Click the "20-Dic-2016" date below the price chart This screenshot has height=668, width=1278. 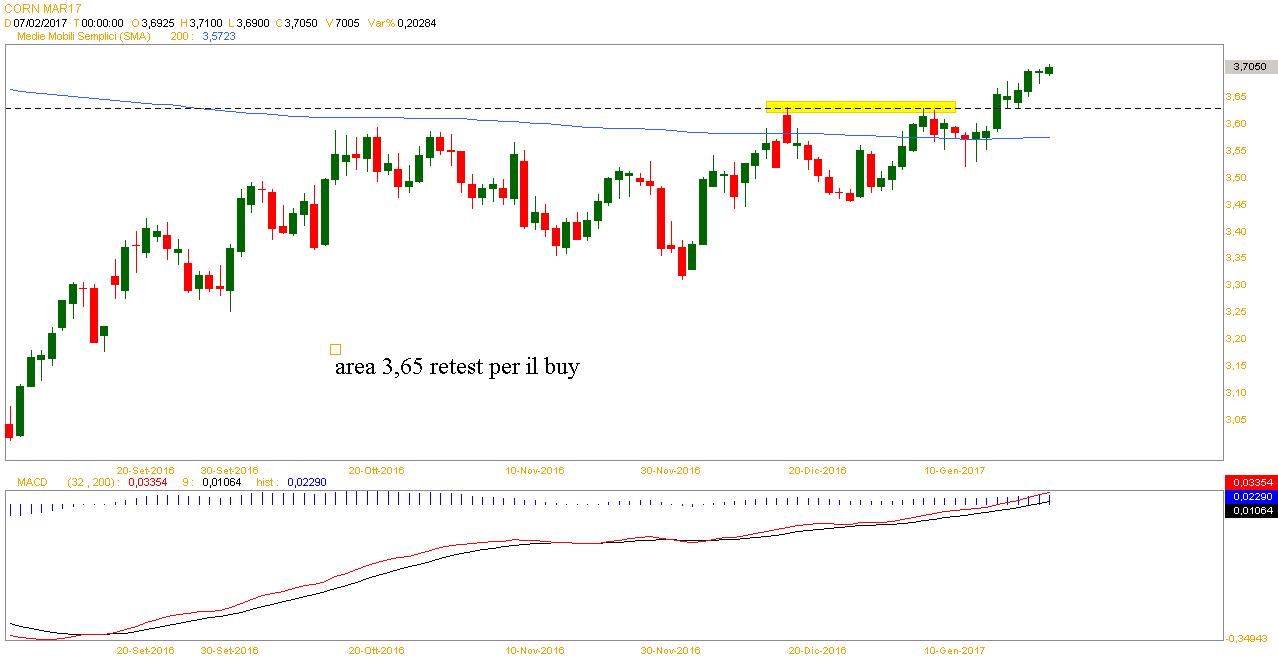[817, 470]
